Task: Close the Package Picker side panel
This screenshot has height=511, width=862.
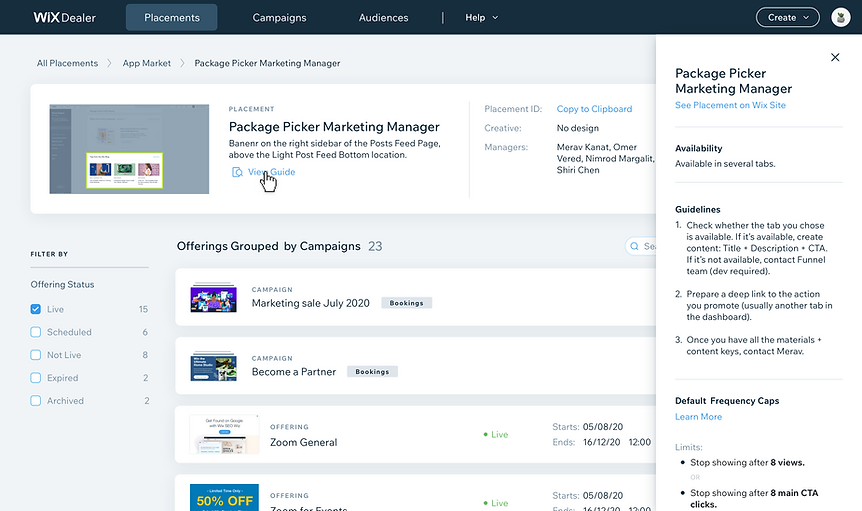Action: [x=835, y=57]
